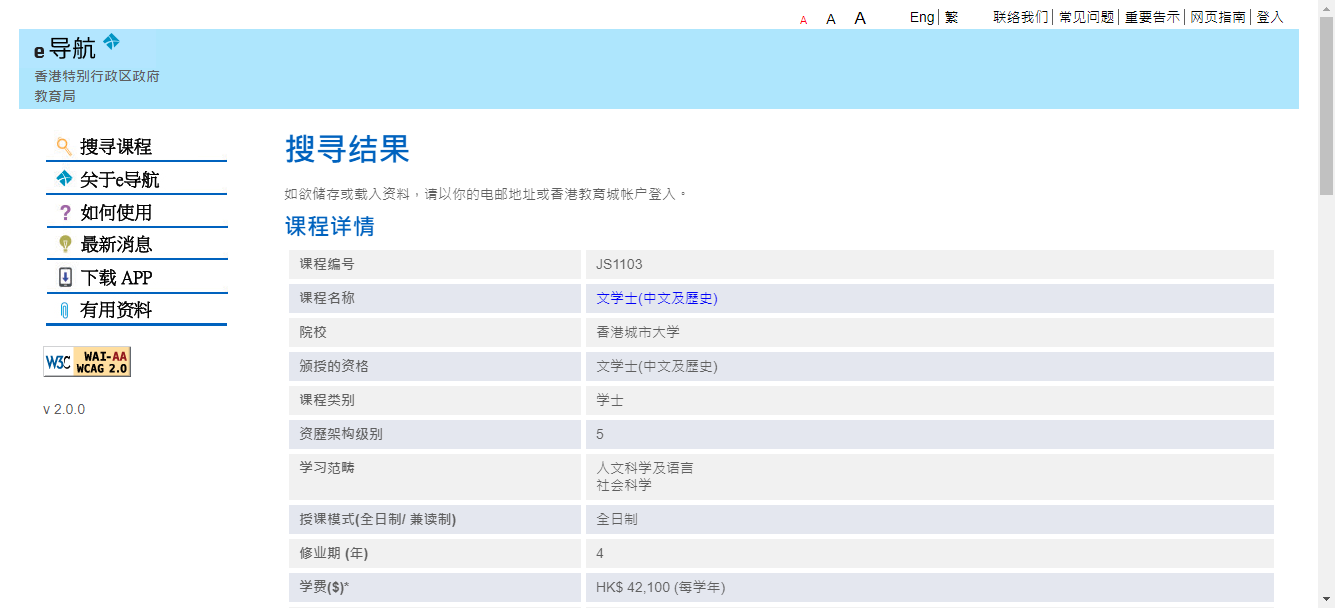Image resolution: width=1335 pixels, height=608 pixels.
Task: Click course code value JS1103
Action: [x=619, y=264]
